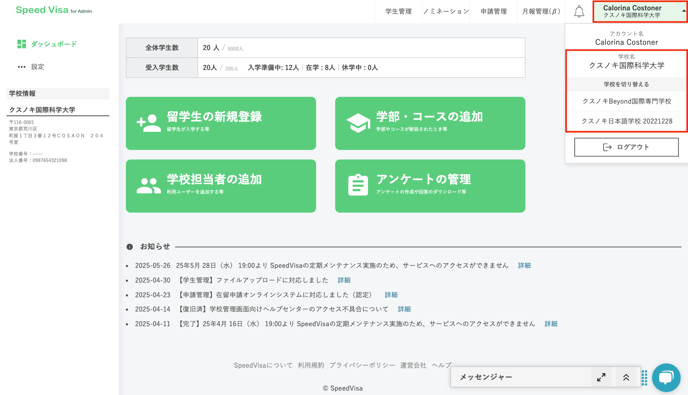Switch to クスノキ日本語学校 20221228

pyautogui.click(x=627, y=121)
